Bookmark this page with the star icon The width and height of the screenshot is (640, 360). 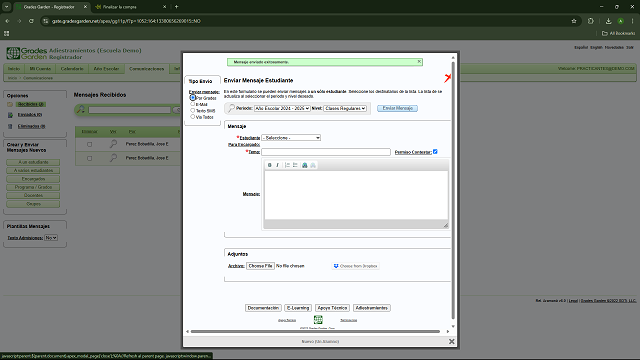click(x=574, y=21)
